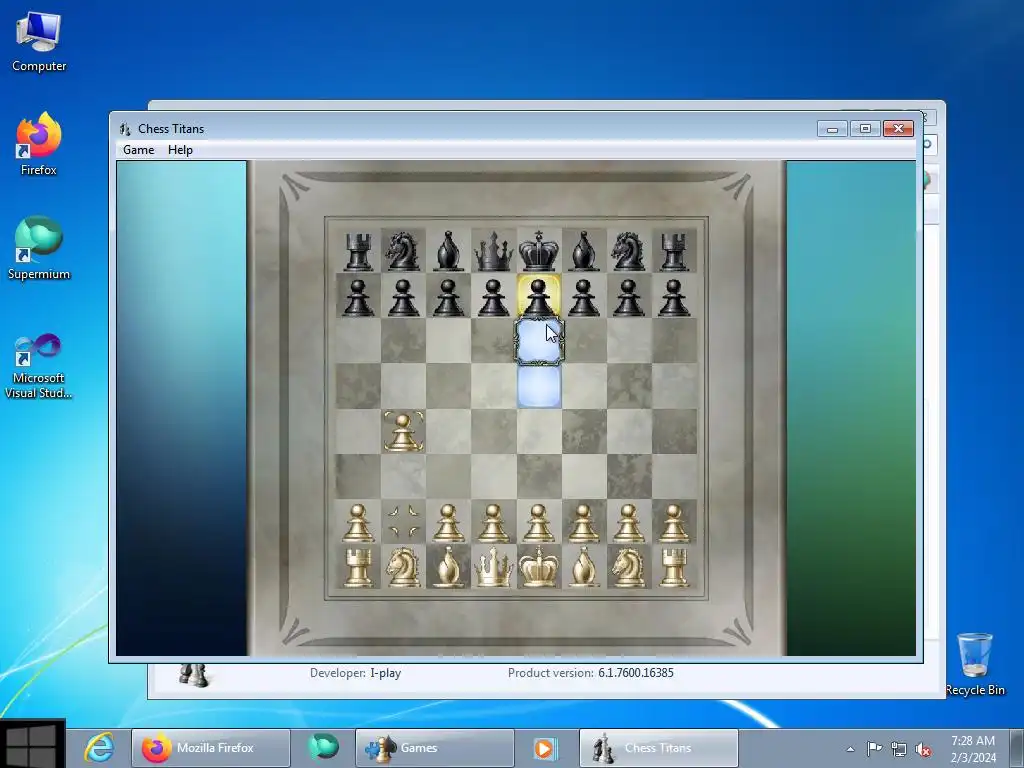Select white rook in bottom-right corner
The image size is (1024, 768).
tap(673, 567)
